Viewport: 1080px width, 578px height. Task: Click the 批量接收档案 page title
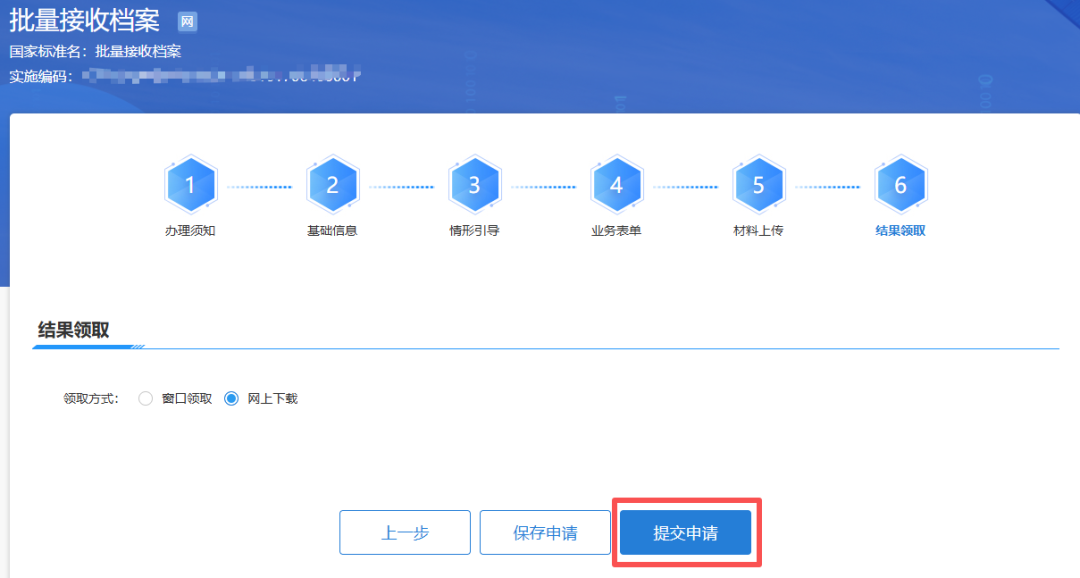click(x=84, y=20)
